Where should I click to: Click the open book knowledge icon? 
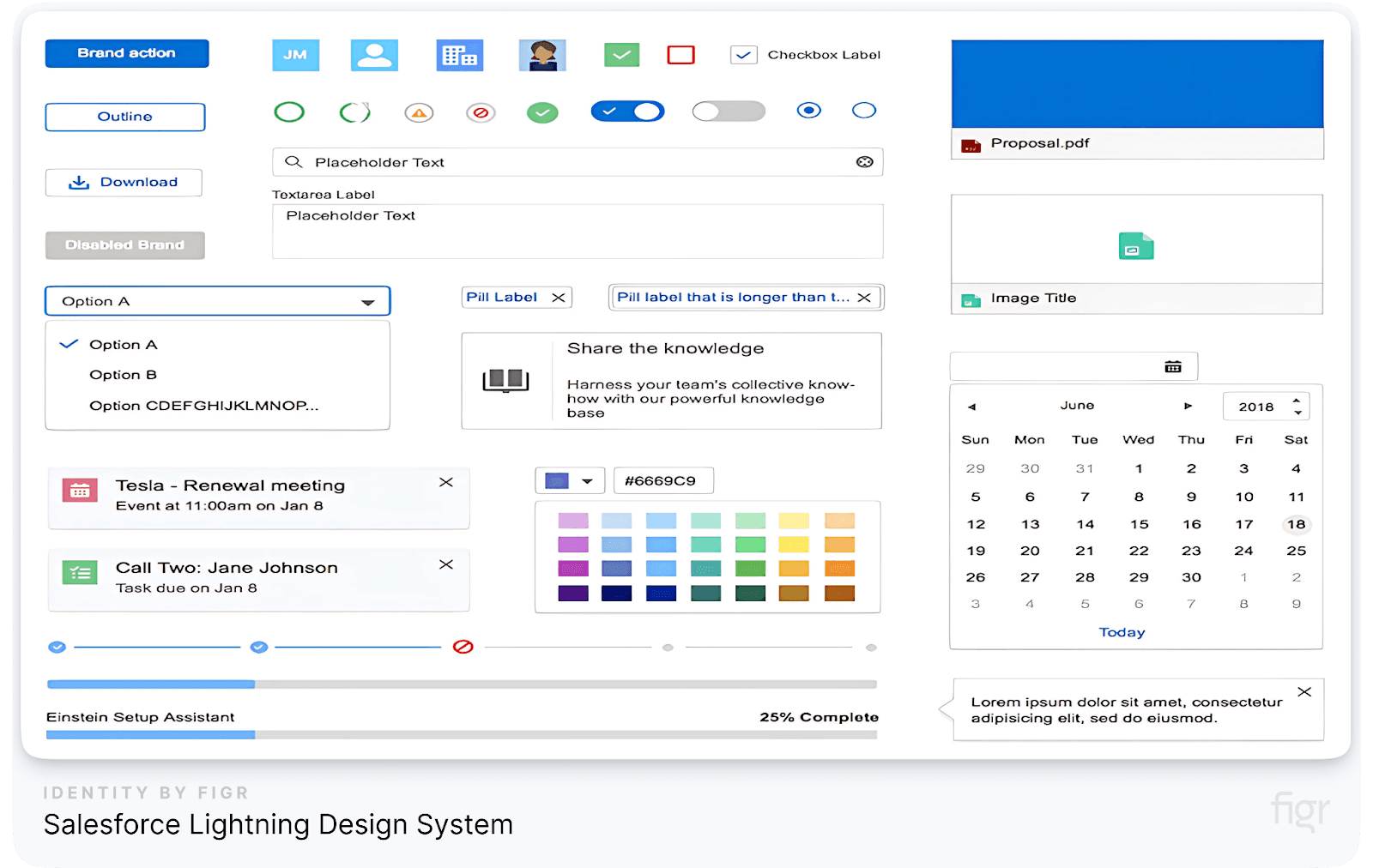coord(506,380)
